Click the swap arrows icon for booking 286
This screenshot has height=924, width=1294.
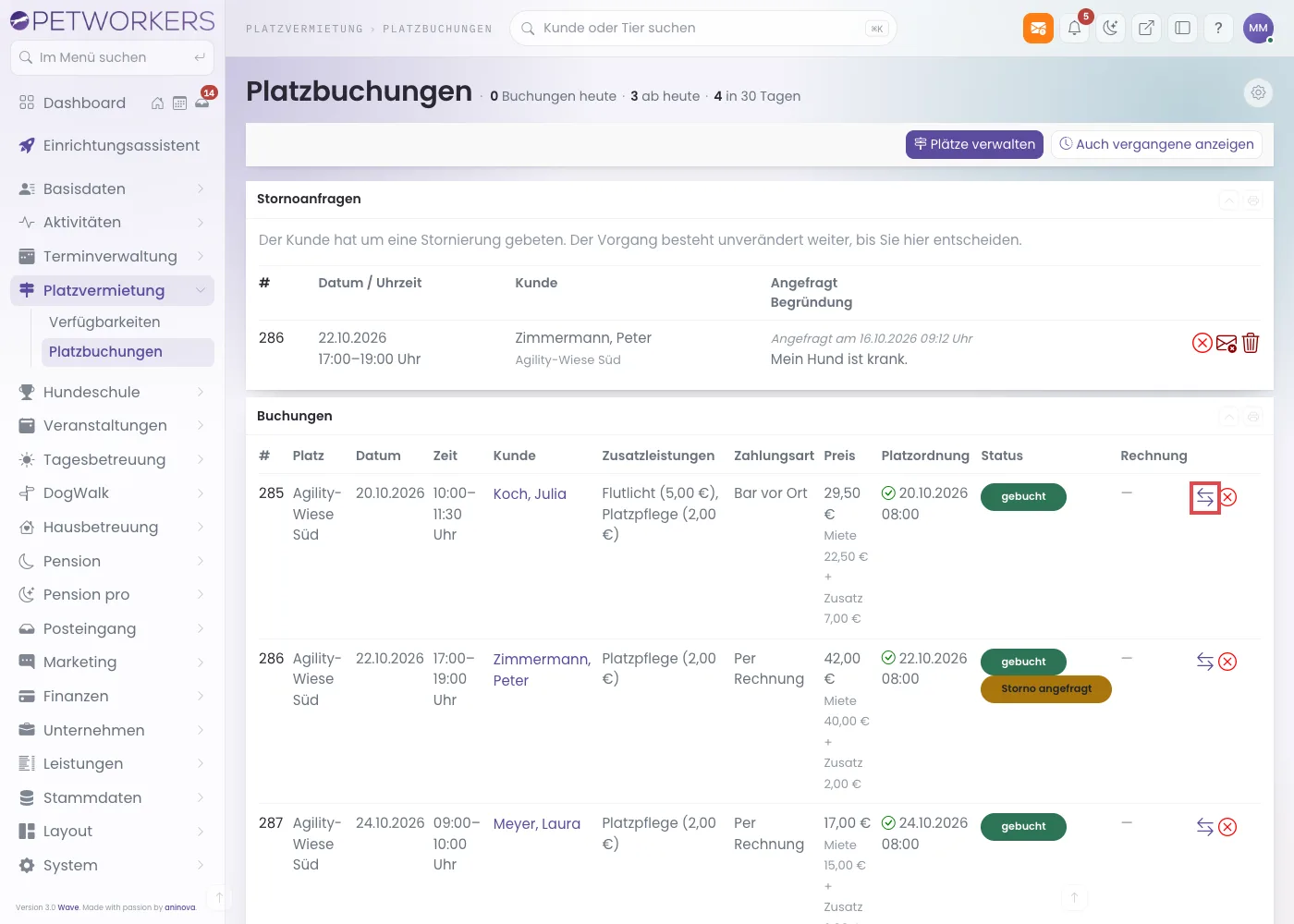pyautogui.click(x=1205, y=662)
